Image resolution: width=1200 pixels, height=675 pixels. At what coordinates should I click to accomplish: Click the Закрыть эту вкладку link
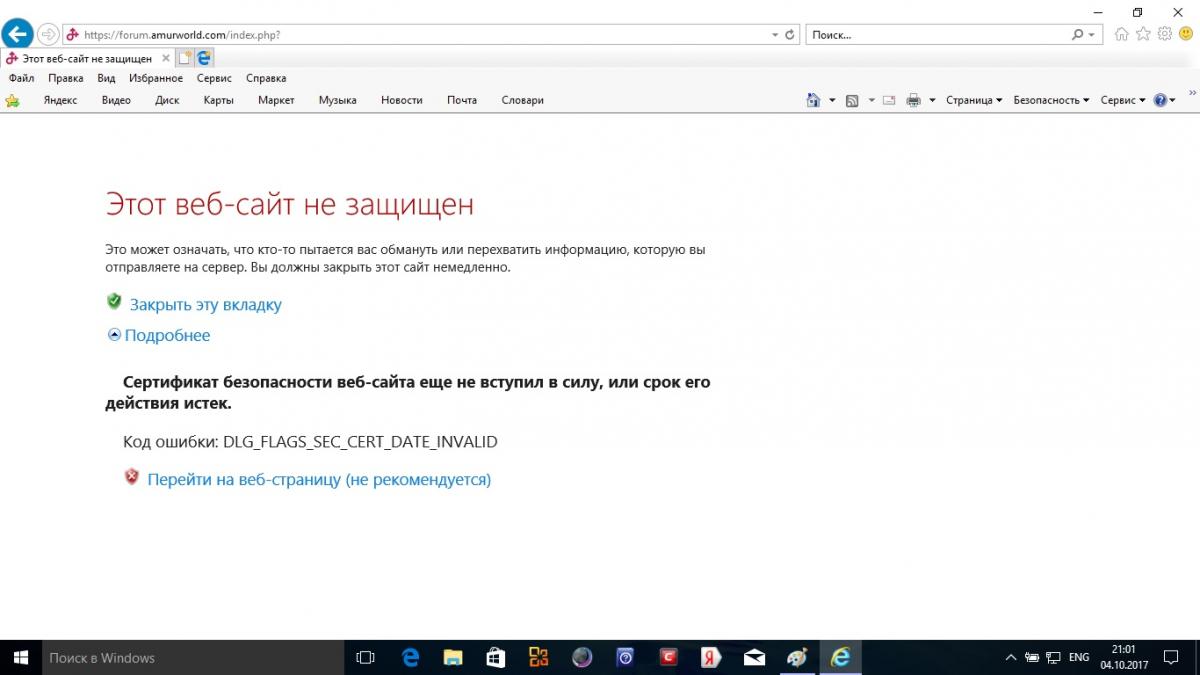point(205,305)
